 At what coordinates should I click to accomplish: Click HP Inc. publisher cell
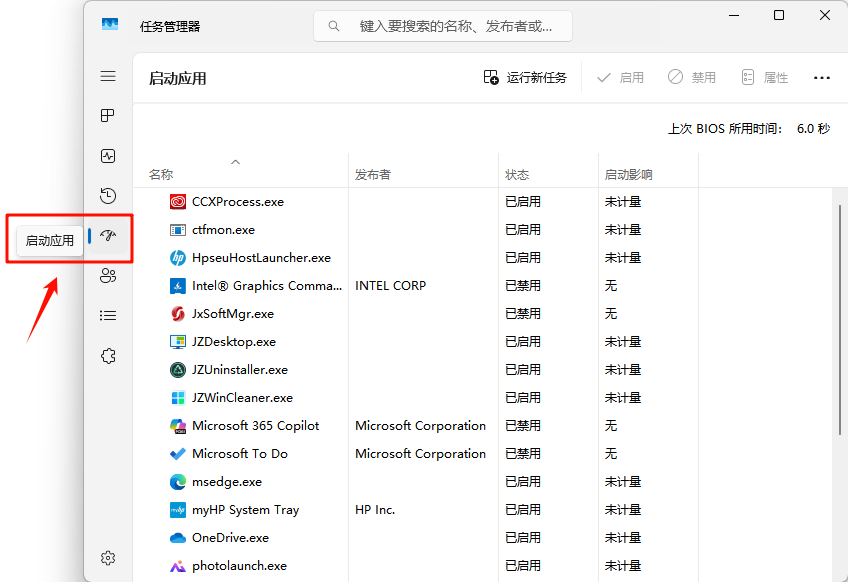pyautogui.click(x=375, y=510)
